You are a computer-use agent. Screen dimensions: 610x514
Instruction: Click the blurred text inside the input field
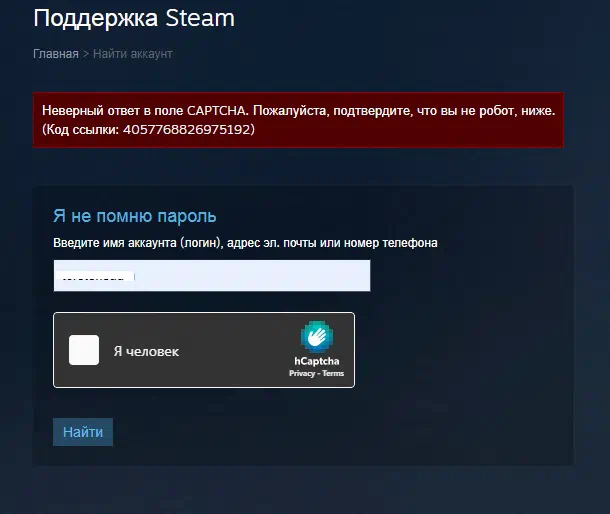click(95, 276)
